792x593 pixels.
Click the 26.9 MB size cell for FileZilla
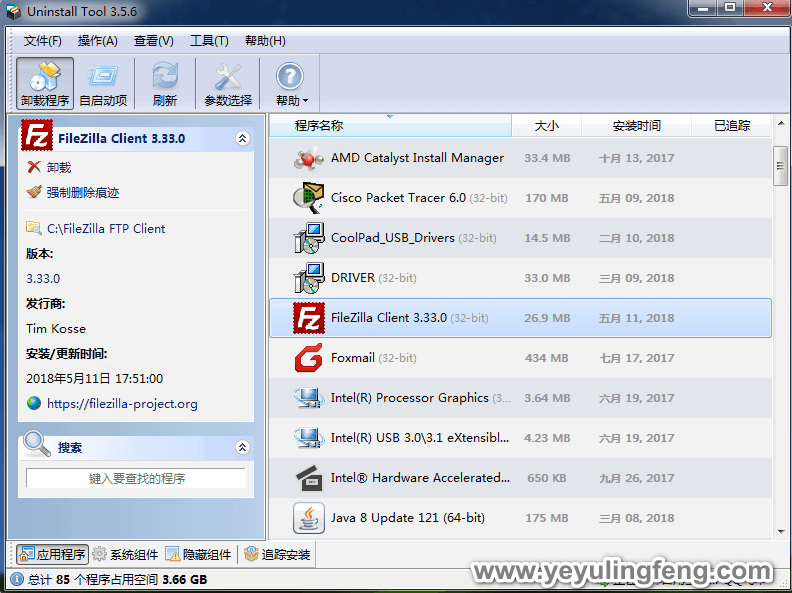point(547,318)
